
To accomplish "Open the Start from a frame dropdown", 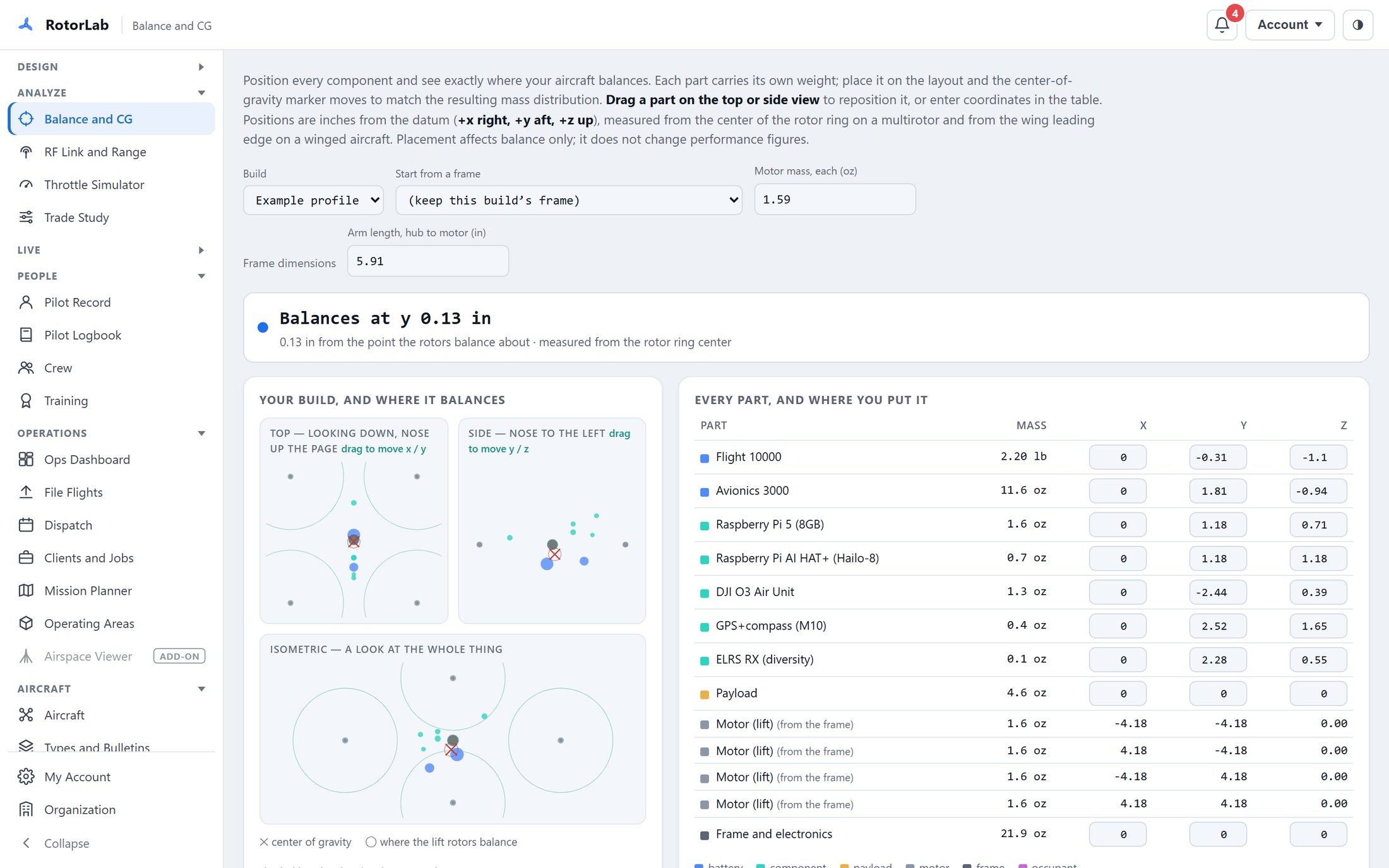I will click(x=569, y=200).
